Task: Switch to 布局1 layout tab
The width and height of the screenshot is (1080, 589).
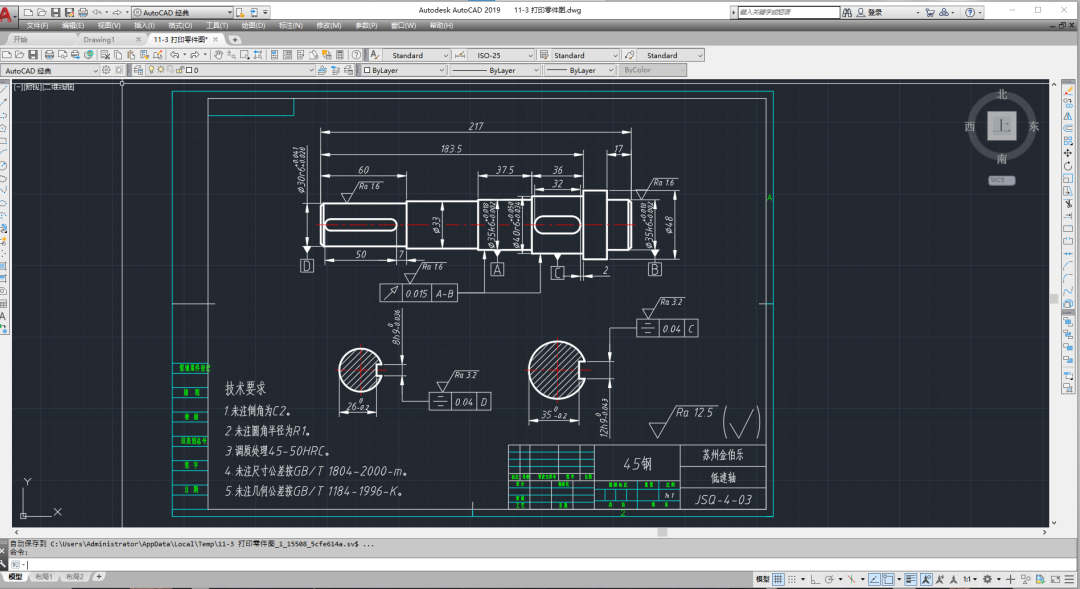Action: 43,577
